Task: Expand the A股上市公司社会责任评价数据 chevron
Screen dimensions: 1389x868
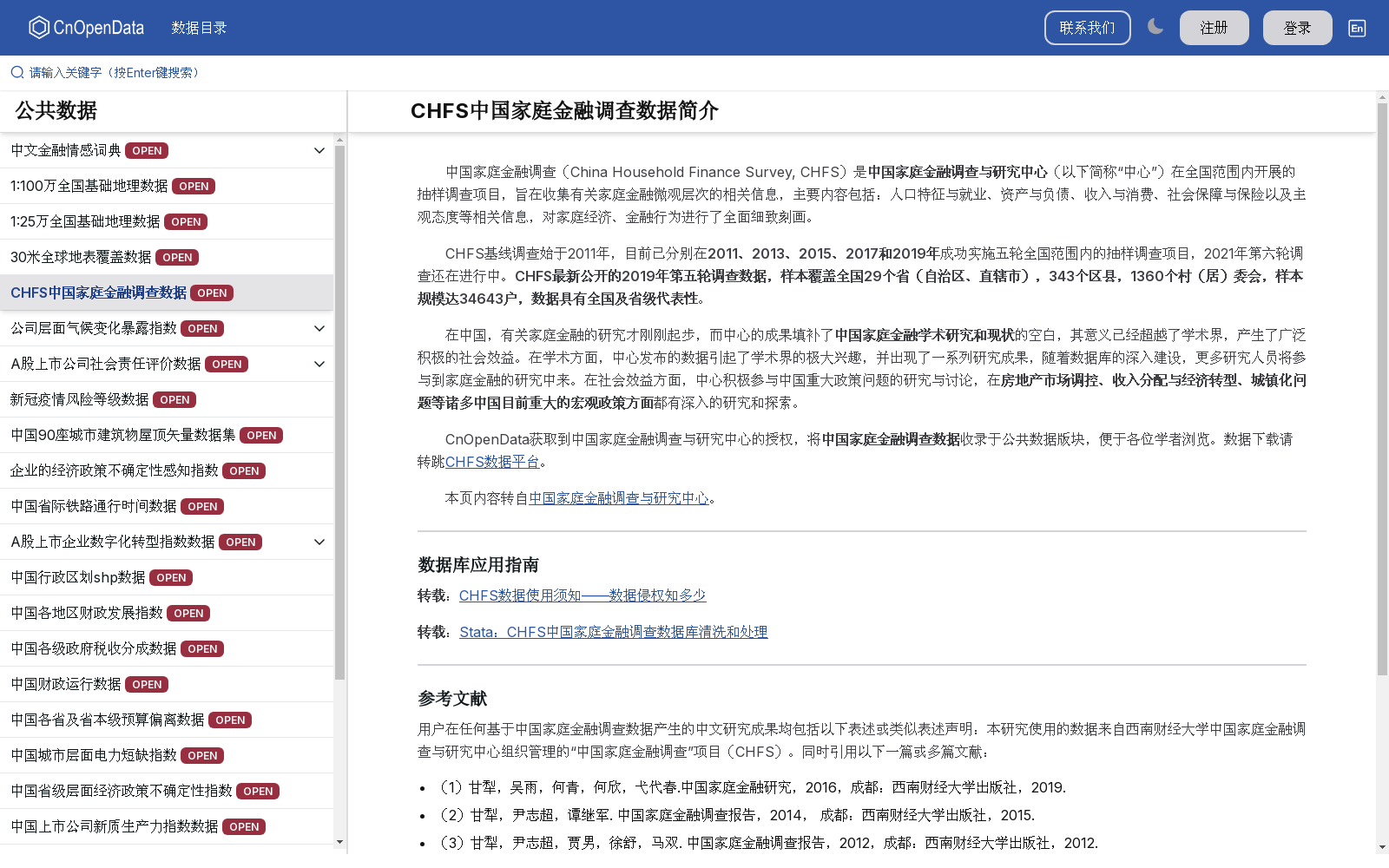Action: pos(319,364)
